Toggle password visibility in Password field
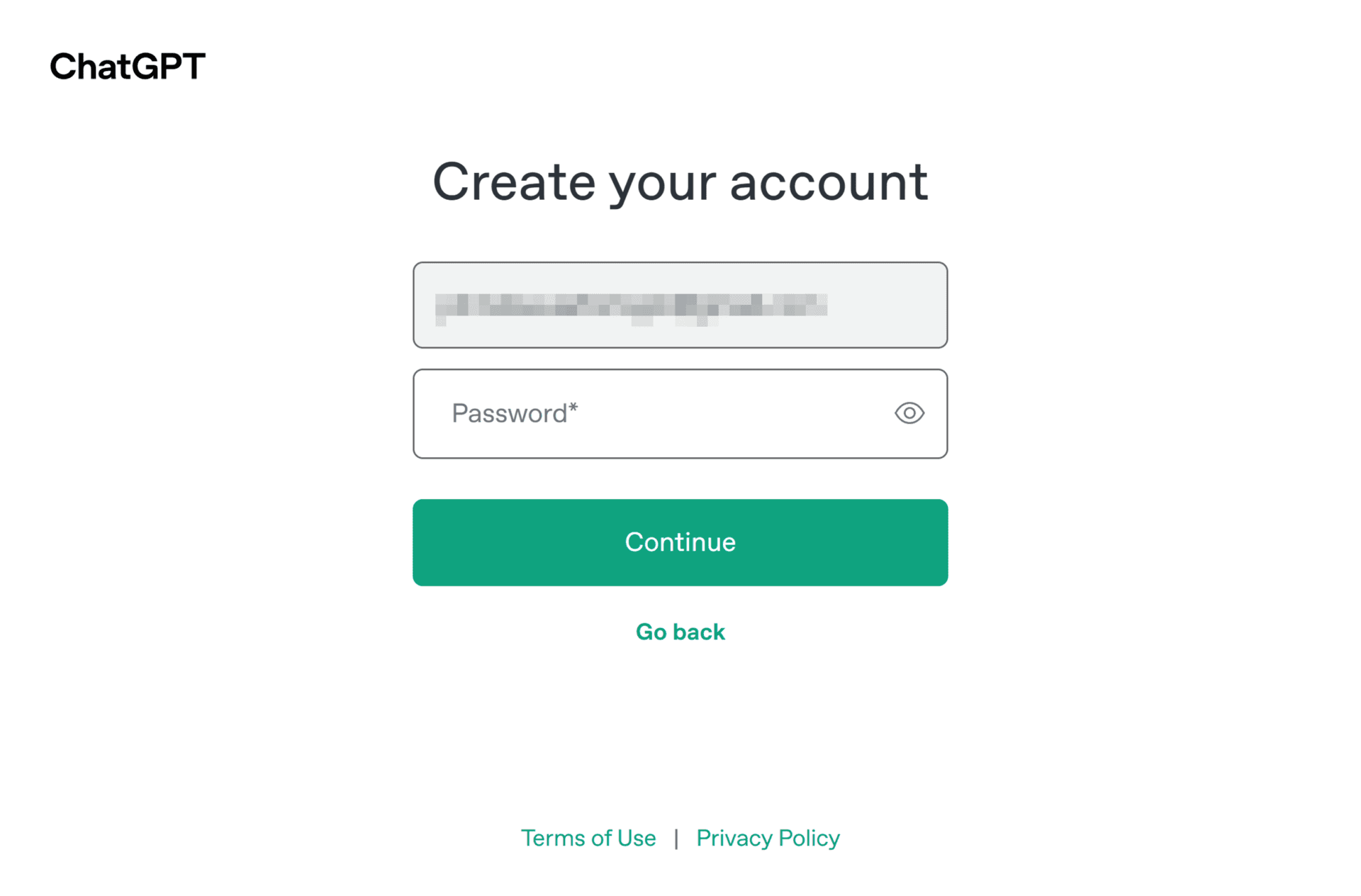This screenshot has width=1361, height=896. tap(909, 413)
